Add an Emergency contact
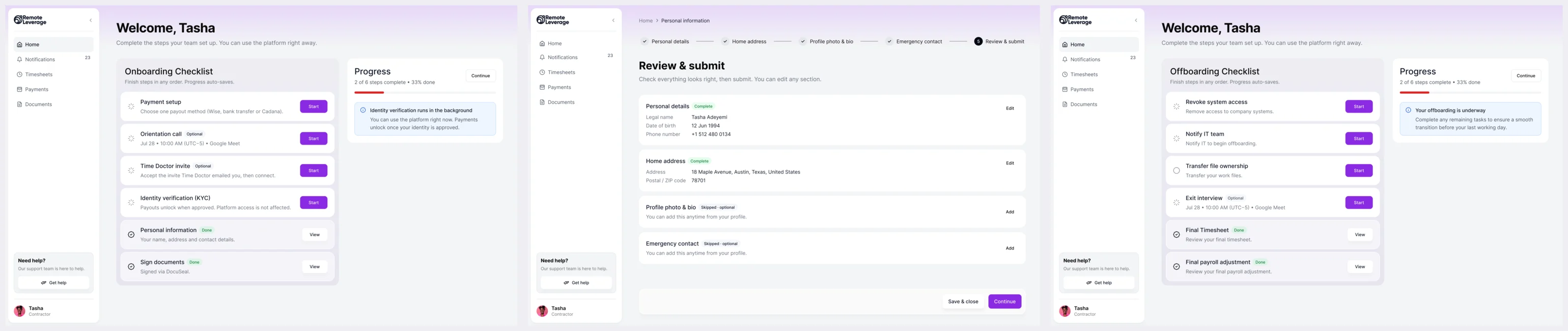 1010,249
